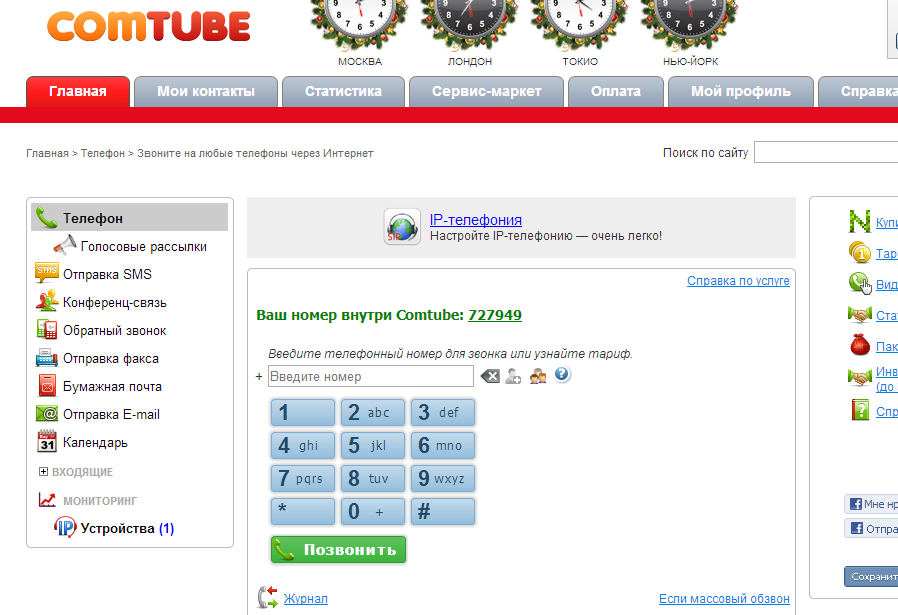Click the SMS bubble icon
Screen dimensions: 898x615
tap(46, 273)
